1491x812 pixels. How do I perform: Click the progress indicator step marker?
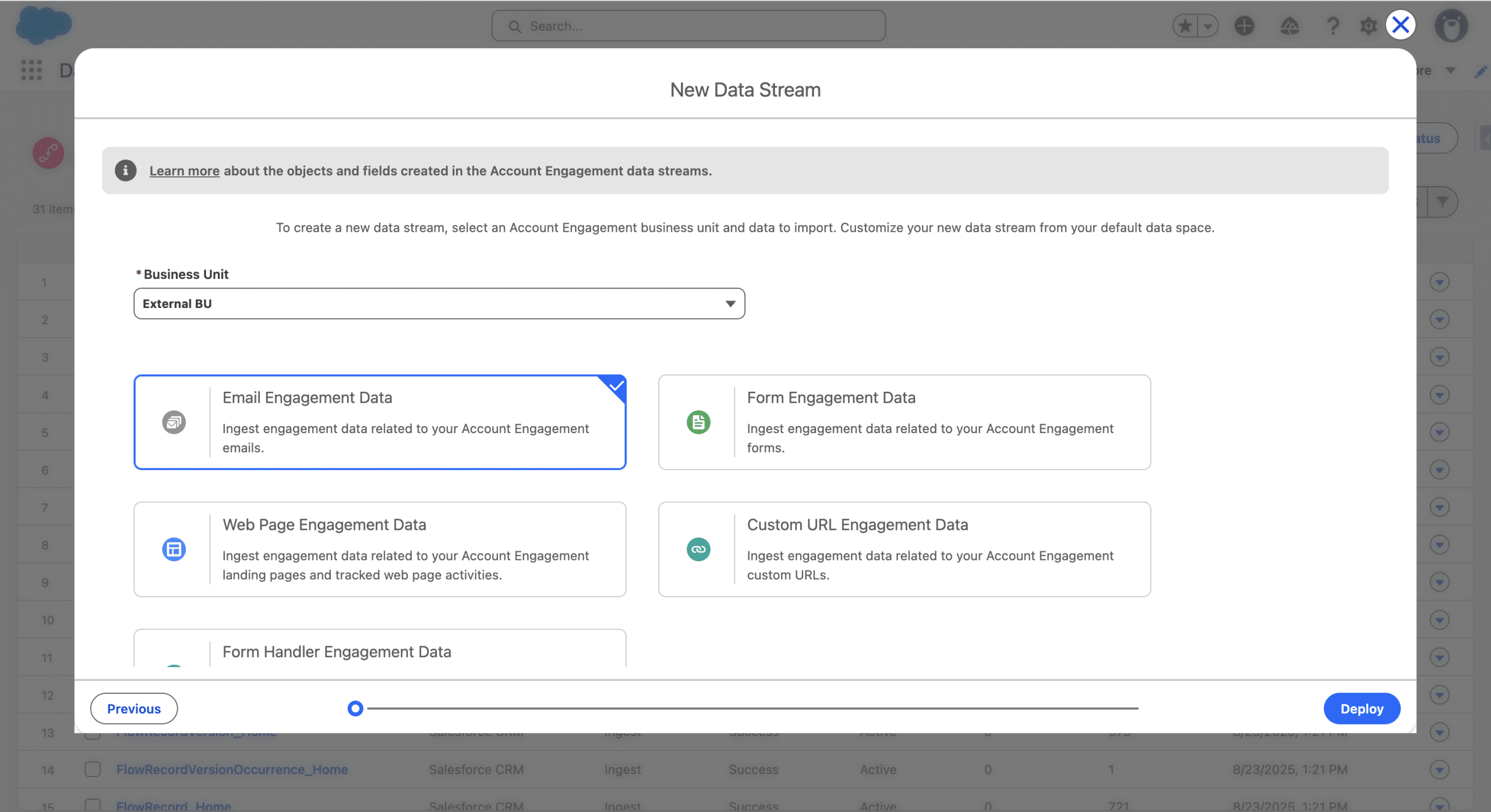[x=355, y=708]
